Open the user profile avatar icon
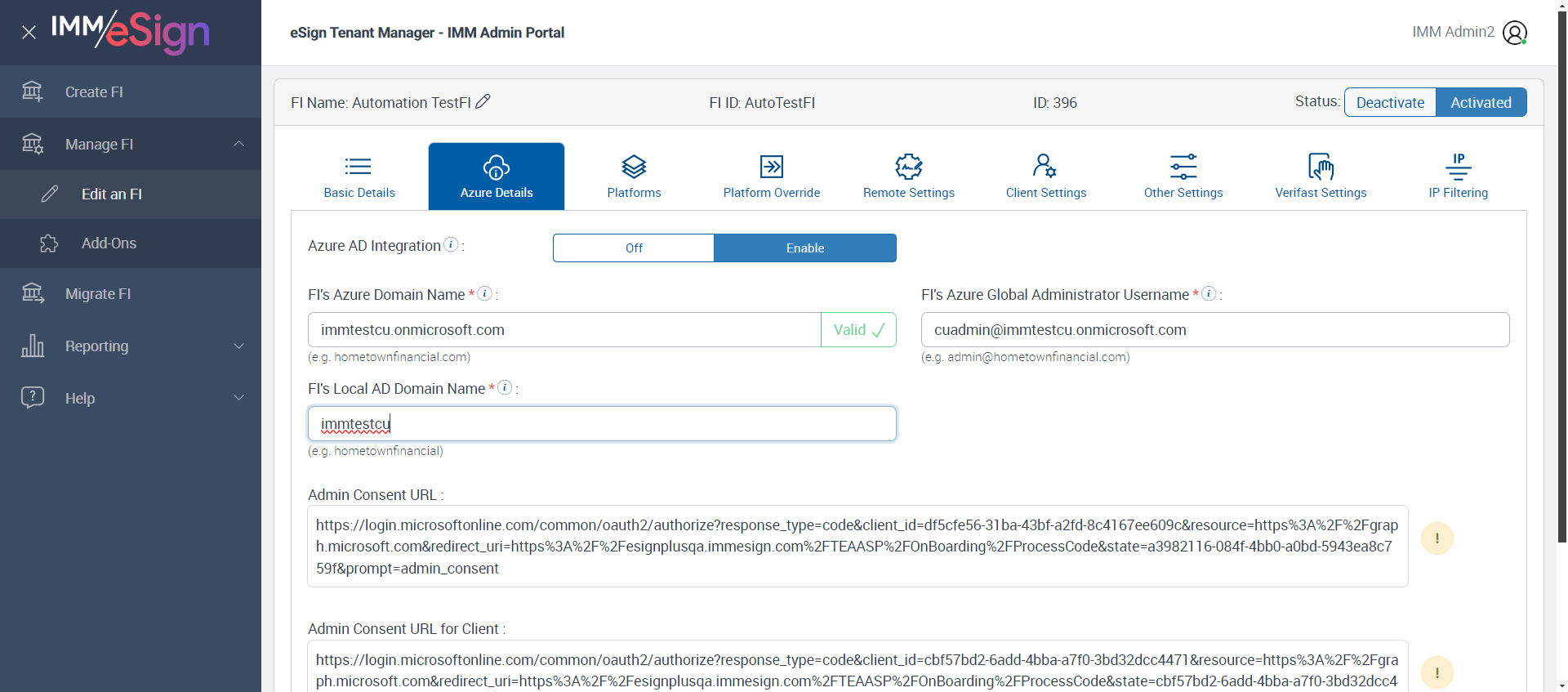 coord(1515,33)
